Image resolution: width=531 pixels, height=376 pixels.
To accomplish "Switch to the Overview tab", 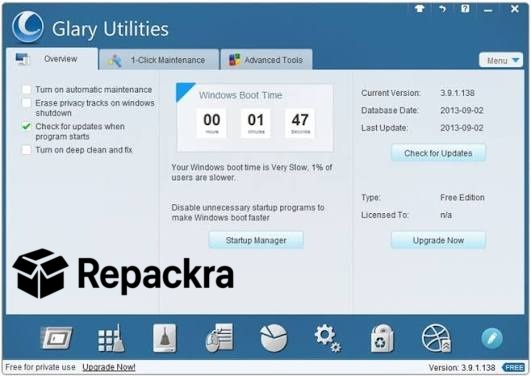I will pyautogui.click(x=52, y=59).
